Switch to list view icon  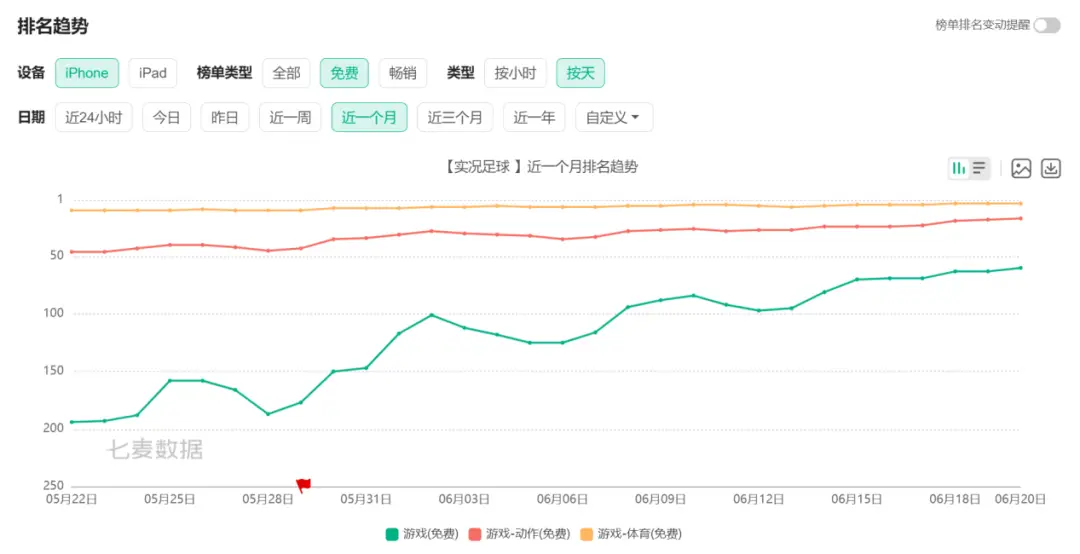[979, 168]
